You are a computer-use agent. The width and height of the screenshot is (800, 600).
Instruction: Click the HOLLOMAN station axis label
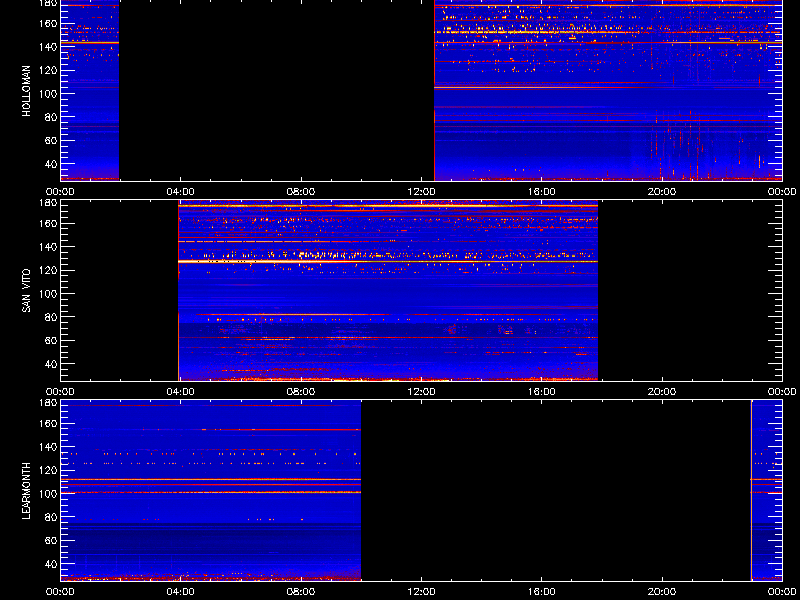[x=27, y=91]
